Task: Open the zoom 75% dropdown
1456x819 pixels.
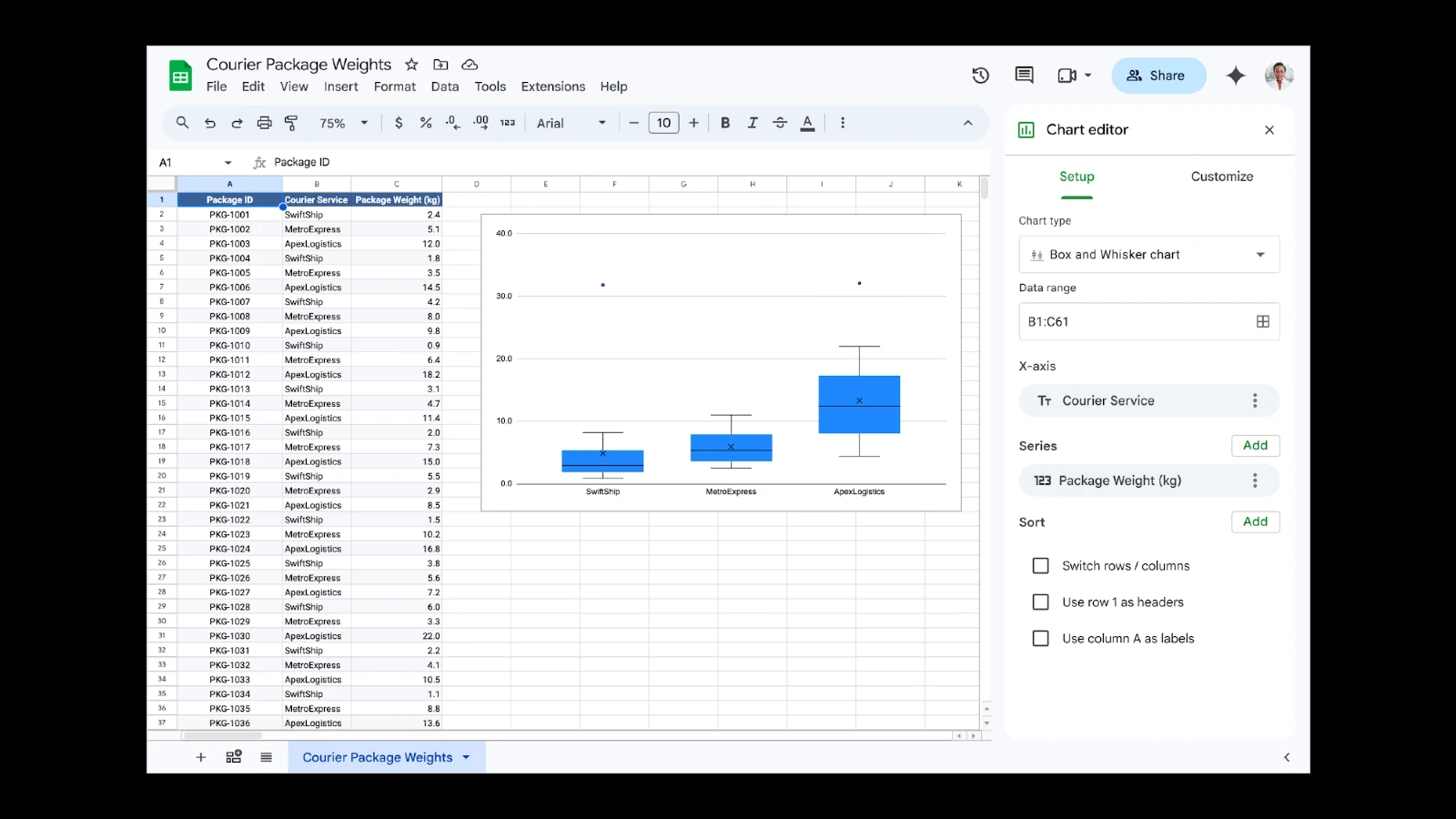Action: pos(343,123)
